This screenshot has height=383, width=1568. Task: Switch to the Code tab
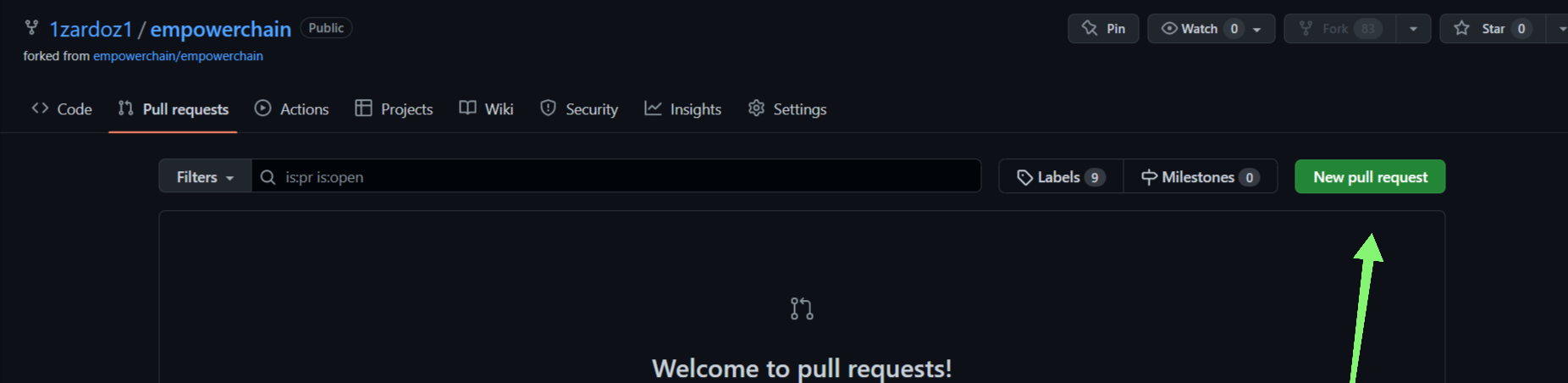62,108
